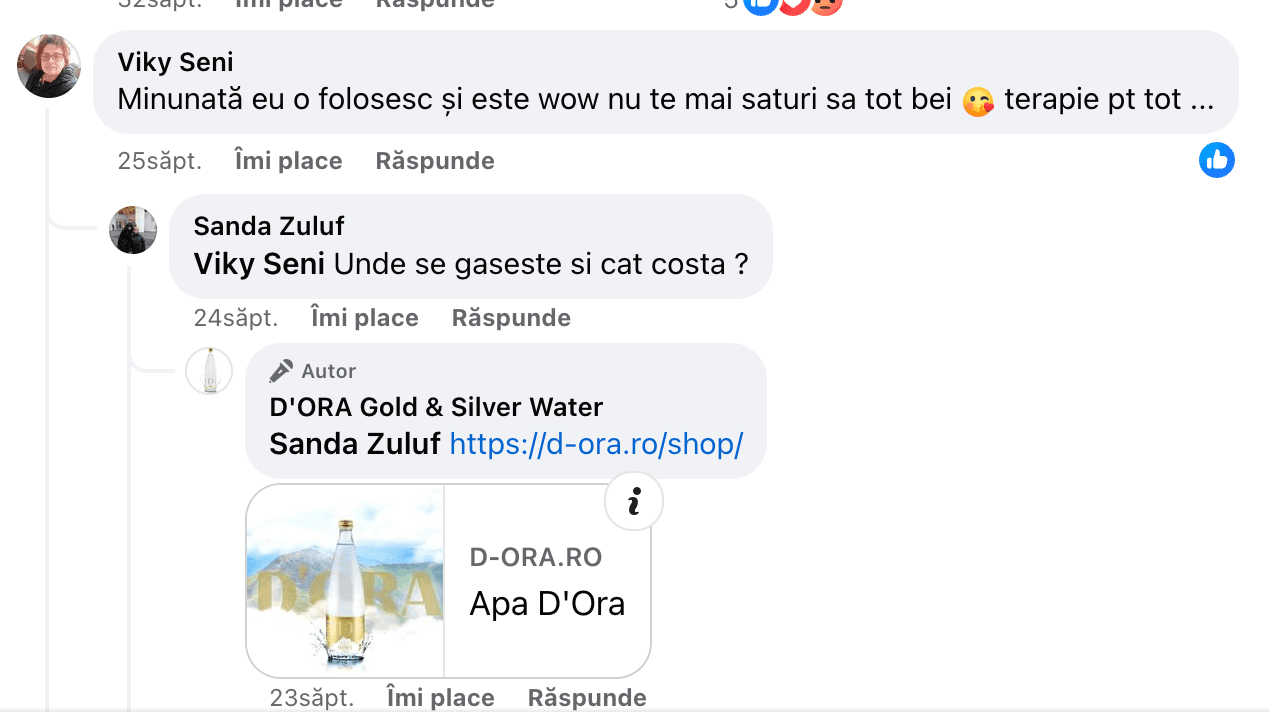Open the blue like reaction on Viky's comment
Screen dimensions: 1270x716
pos(1216,160)
